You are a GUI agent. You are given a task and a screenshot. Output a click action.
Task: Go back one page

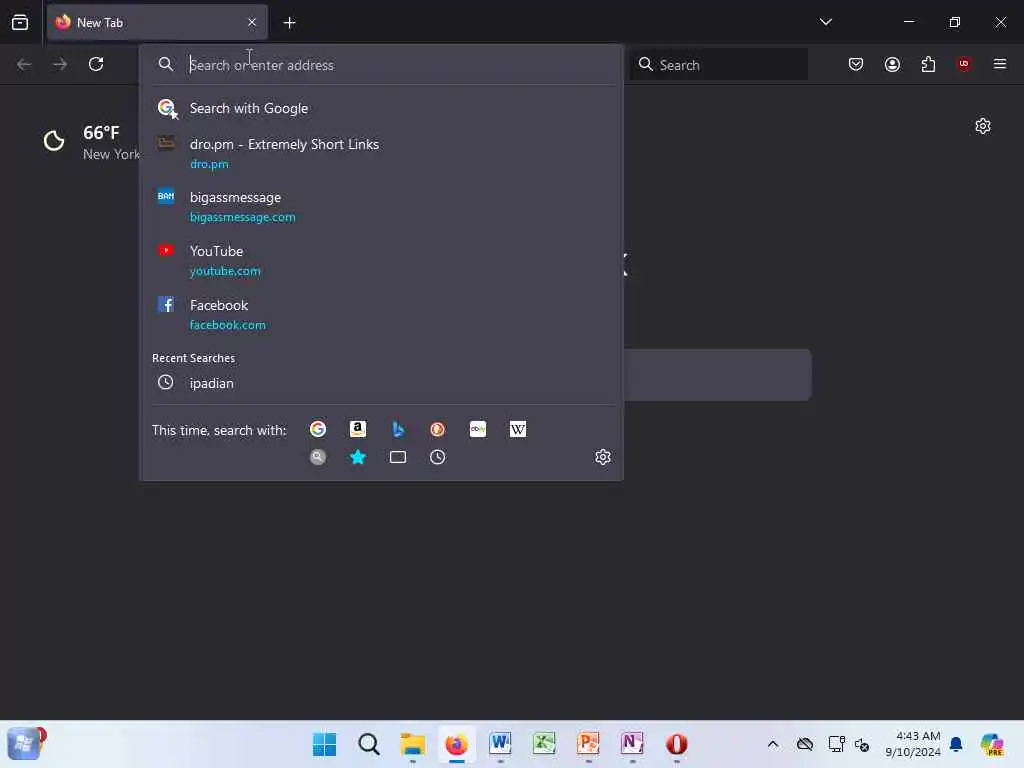click(24, 64)
